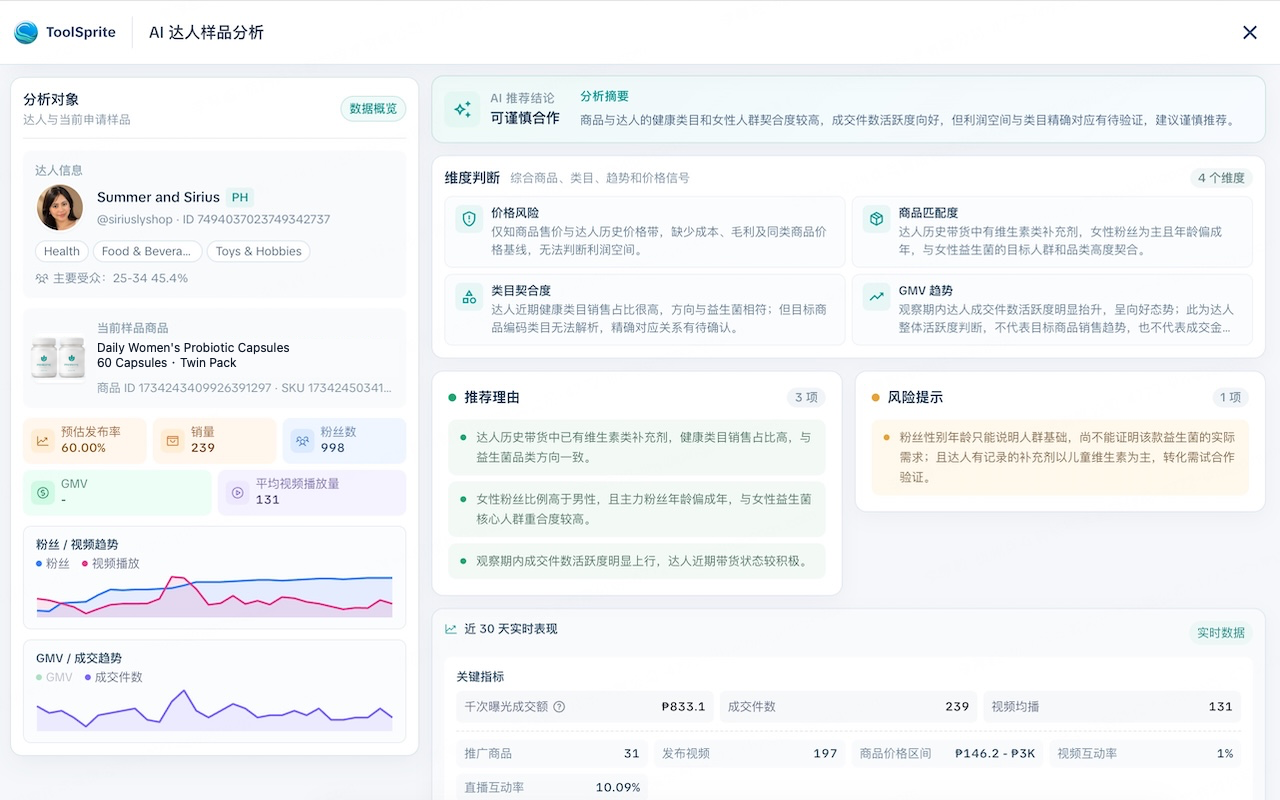Click the creator name Summer and Sirius
Image resolution: width=1280 pixels, height=800 pixels.
pos(158,197)
